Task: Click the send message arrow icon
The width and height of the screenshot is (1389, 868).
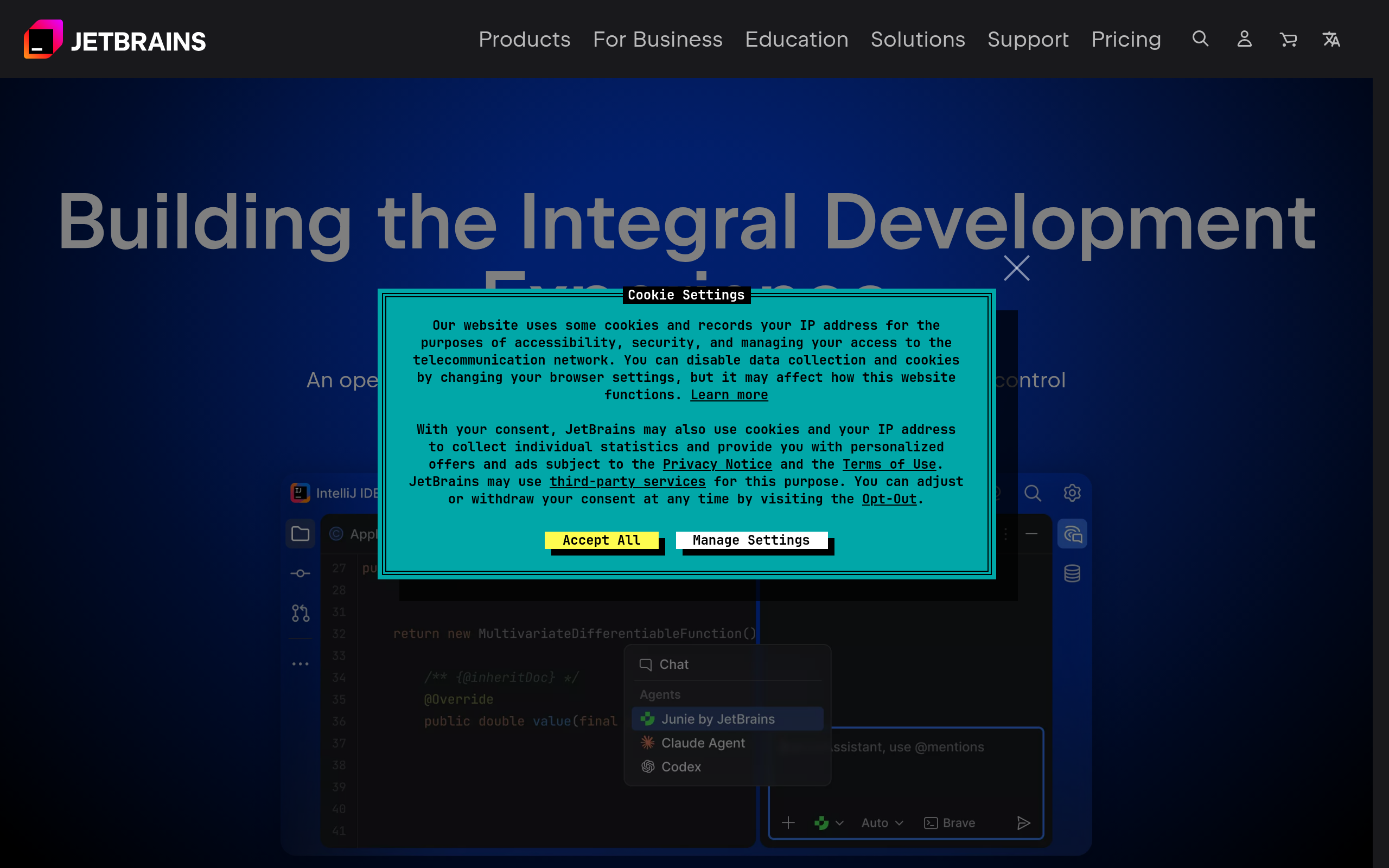Action: click(x=1023, y=822)
